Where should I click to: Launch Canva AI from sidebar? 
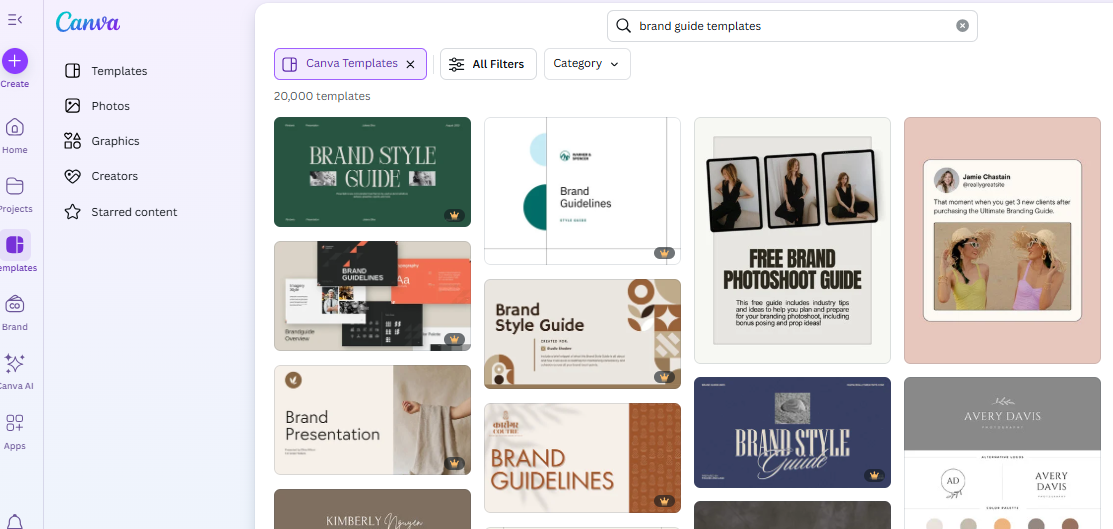click(x=15, y=364)
